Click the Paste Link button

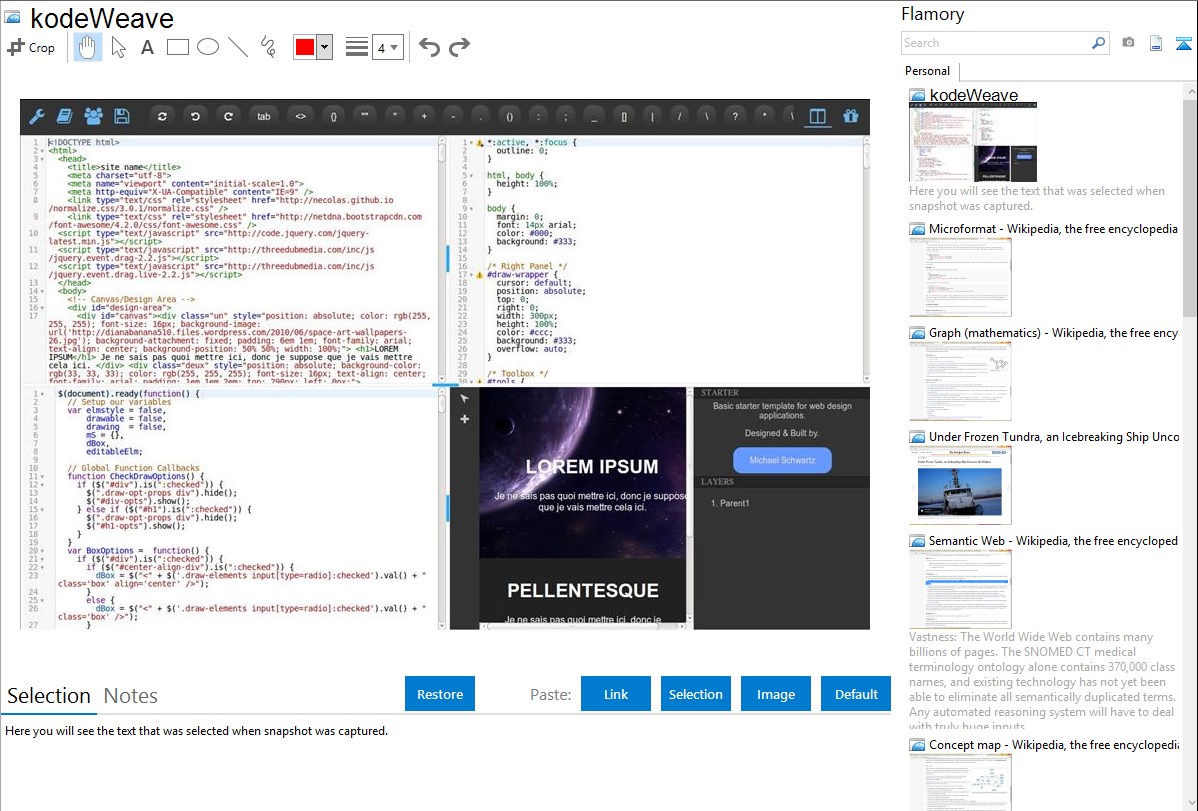(x=616, y=694)
